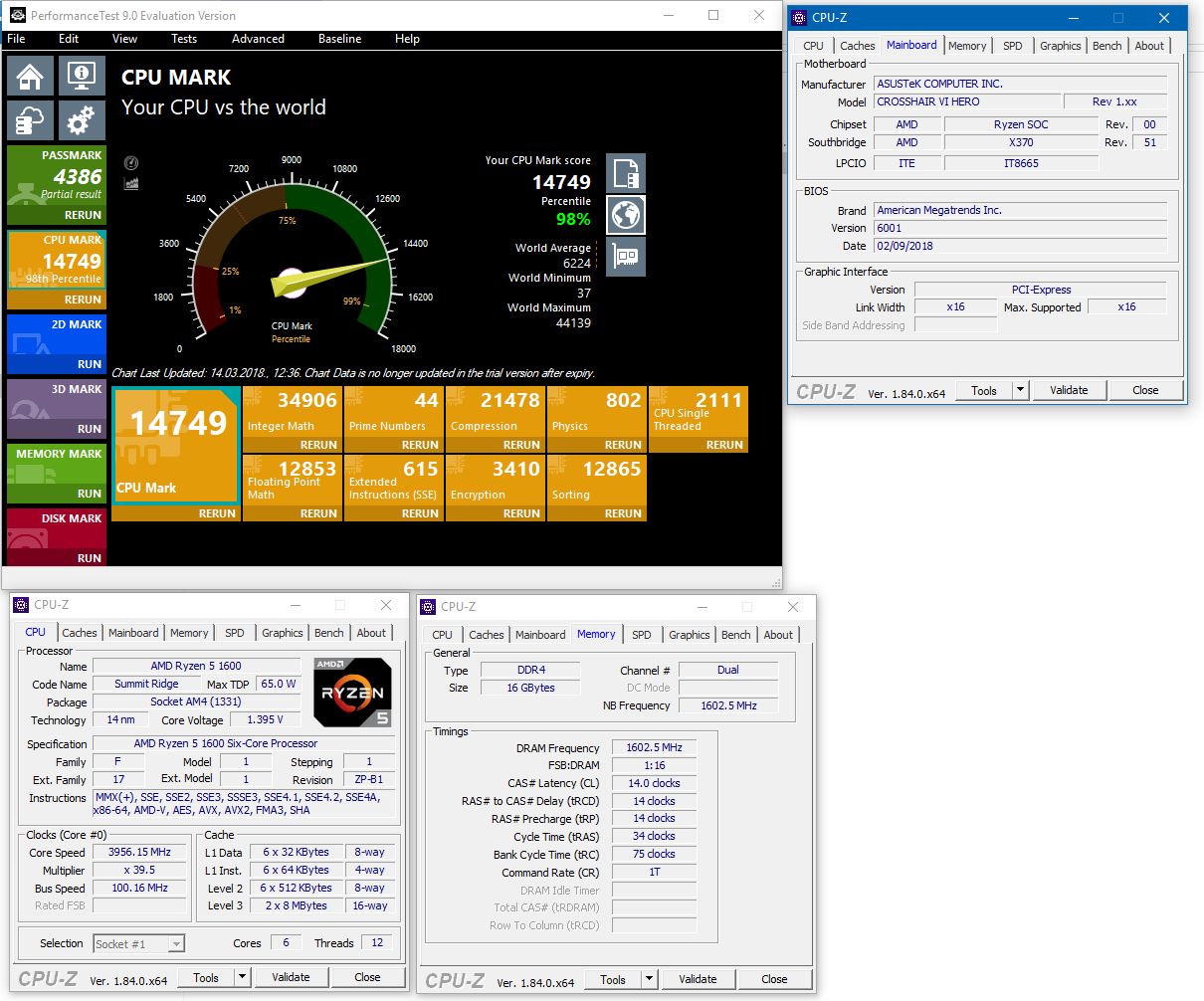Viewport: 1204px width, 1001px height.
Task: Expand Tools dropdown arrow in CPU tab CPU-Z window
Action: pyautogui.click(x=242, y=977)
